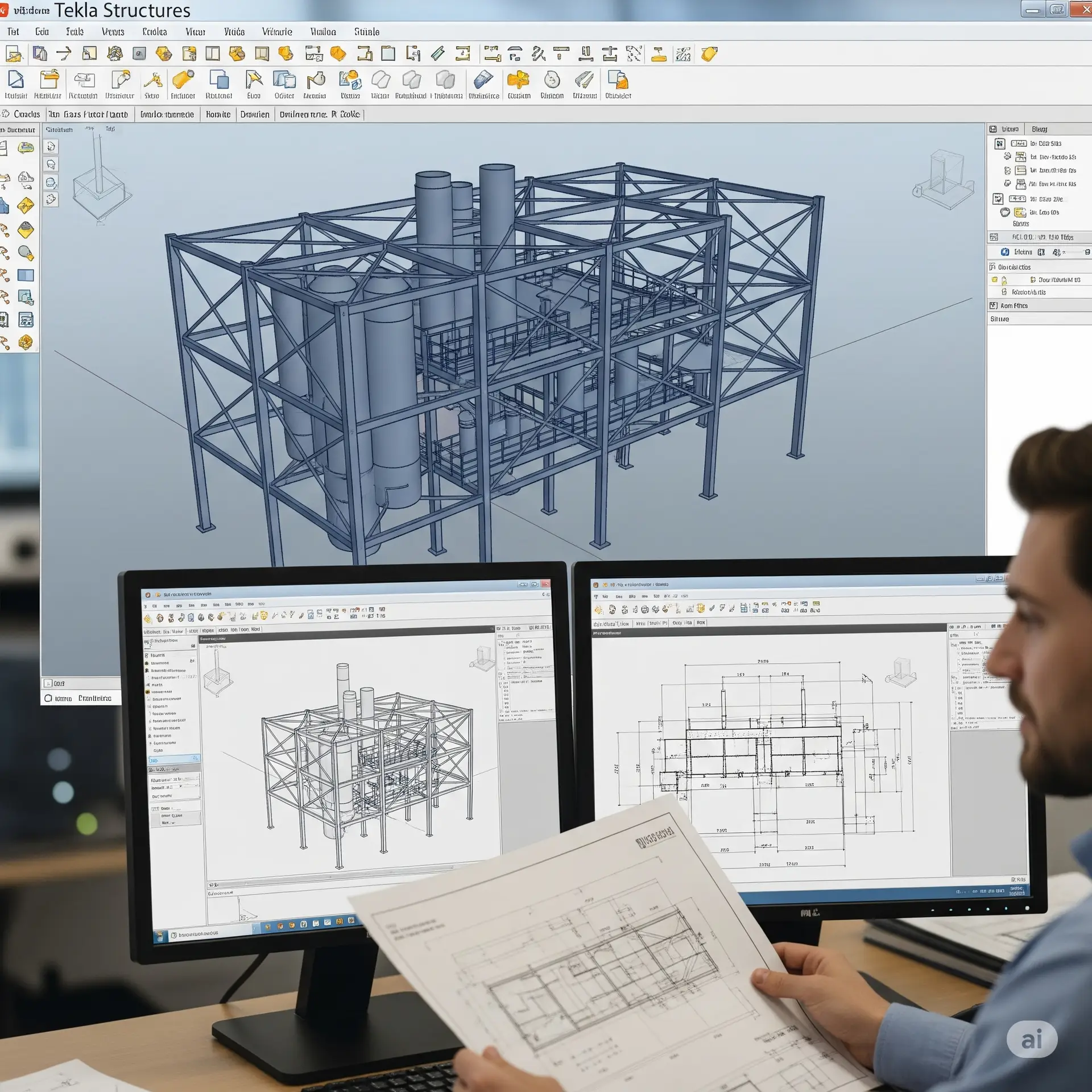Switch to the 'Coaclas' tab

point(22,114)
